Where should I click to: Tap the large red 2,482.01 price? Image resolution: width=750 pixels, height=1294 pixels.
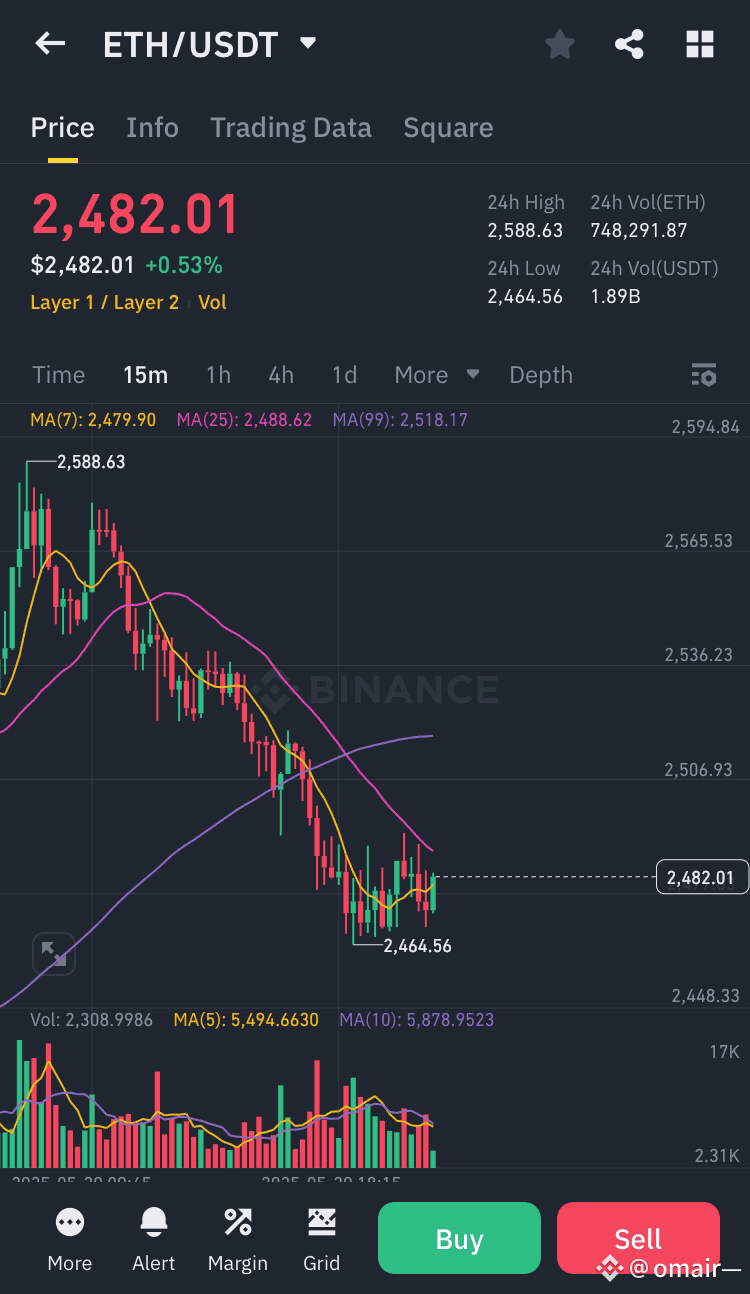point(135,215)
